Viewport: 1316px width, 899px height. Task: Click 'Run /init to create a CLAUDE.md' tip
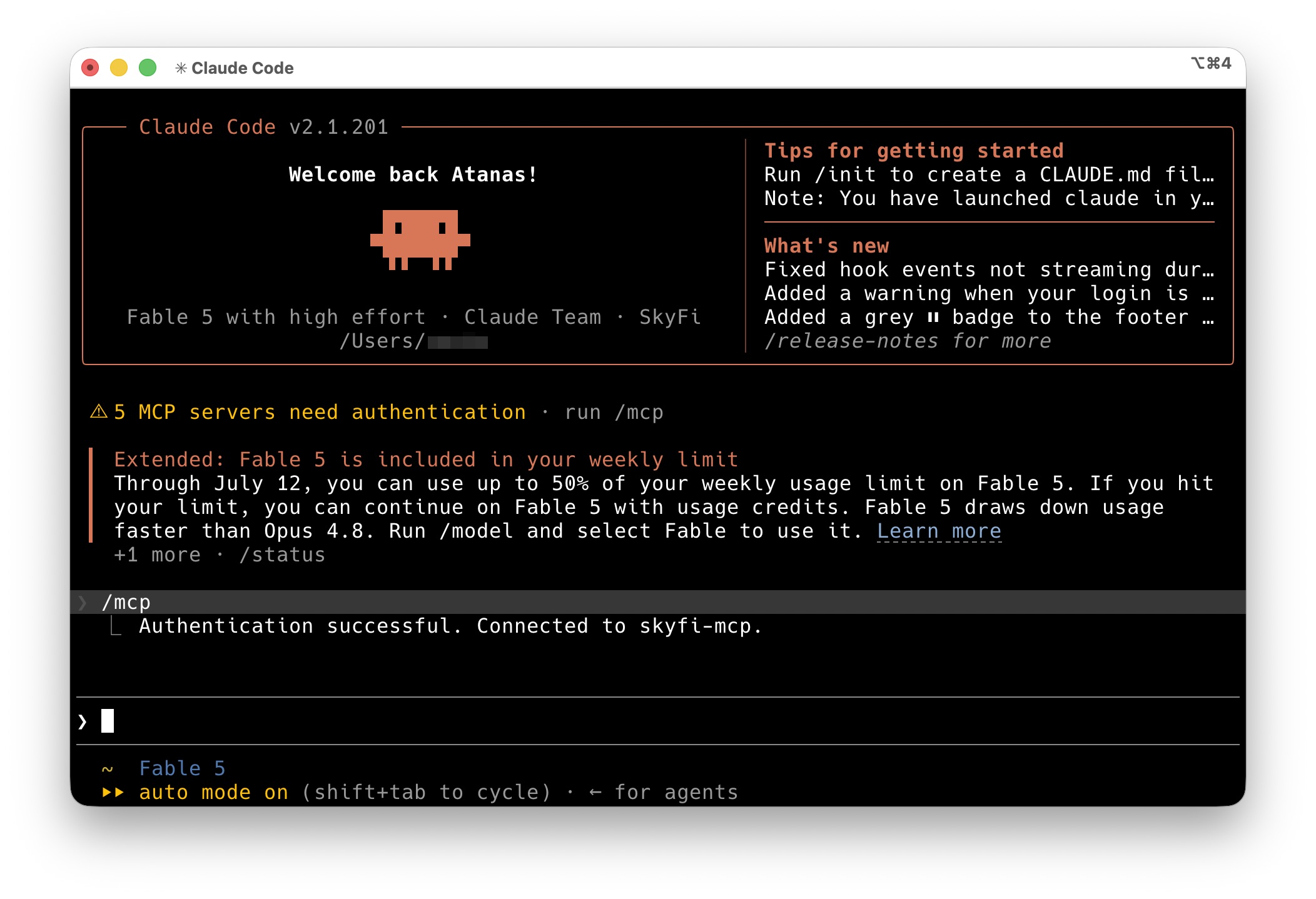[x=989, y=174]
